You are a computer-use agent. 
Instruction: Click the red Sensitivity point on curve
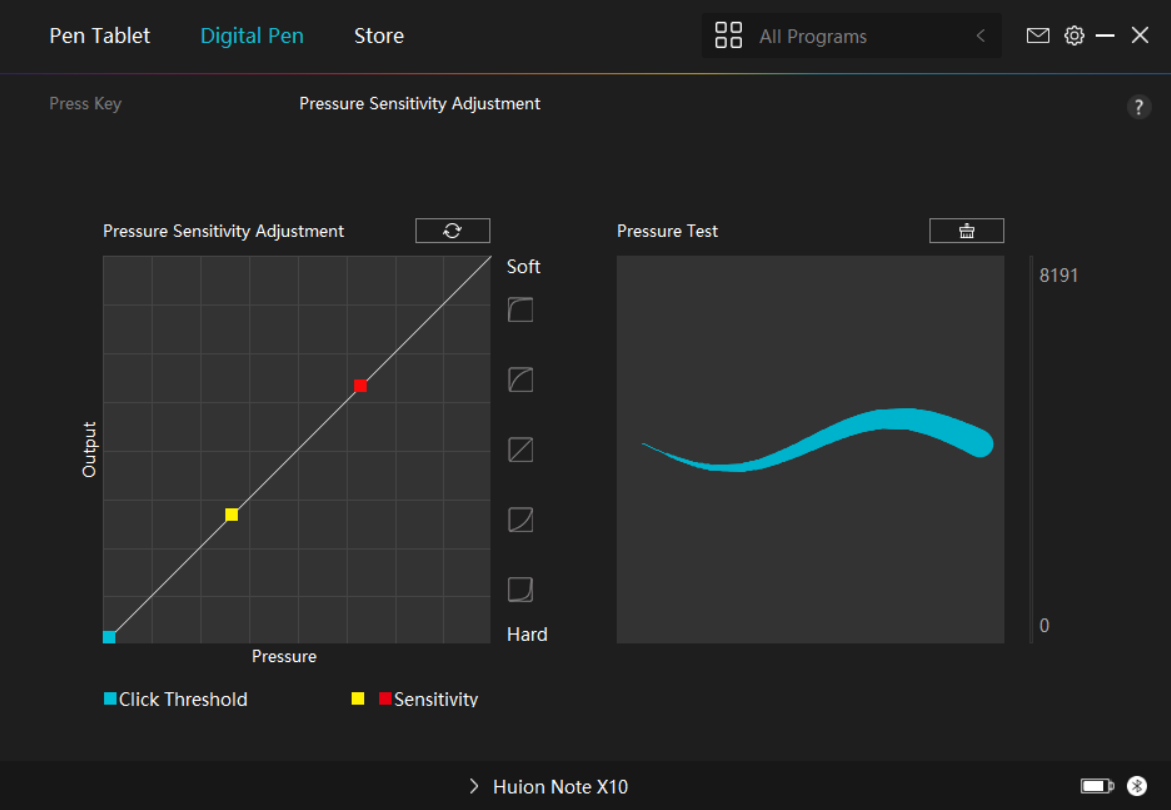coord(360,386)
